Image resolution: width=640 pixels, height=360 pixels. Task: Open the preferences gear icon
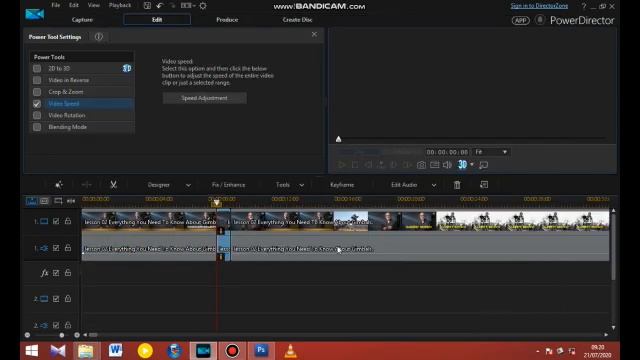(203, 6)
